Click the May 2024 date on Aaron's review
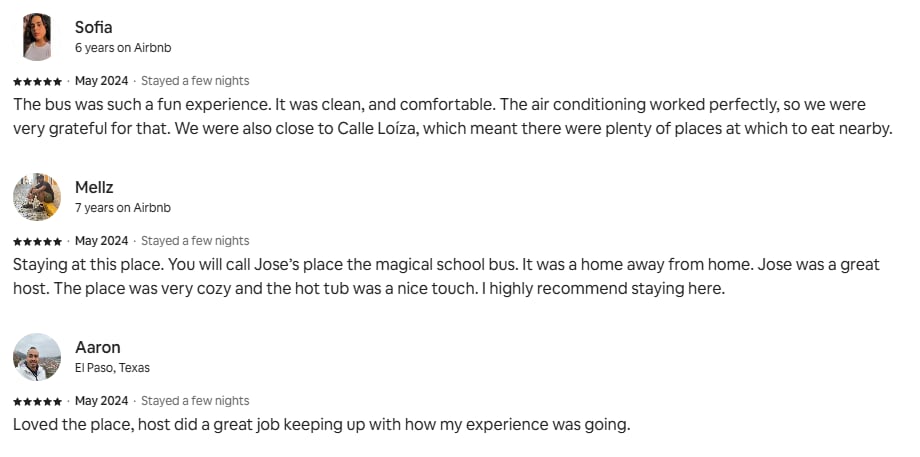Viewport: 920px width, 457px height. (102, 401)
